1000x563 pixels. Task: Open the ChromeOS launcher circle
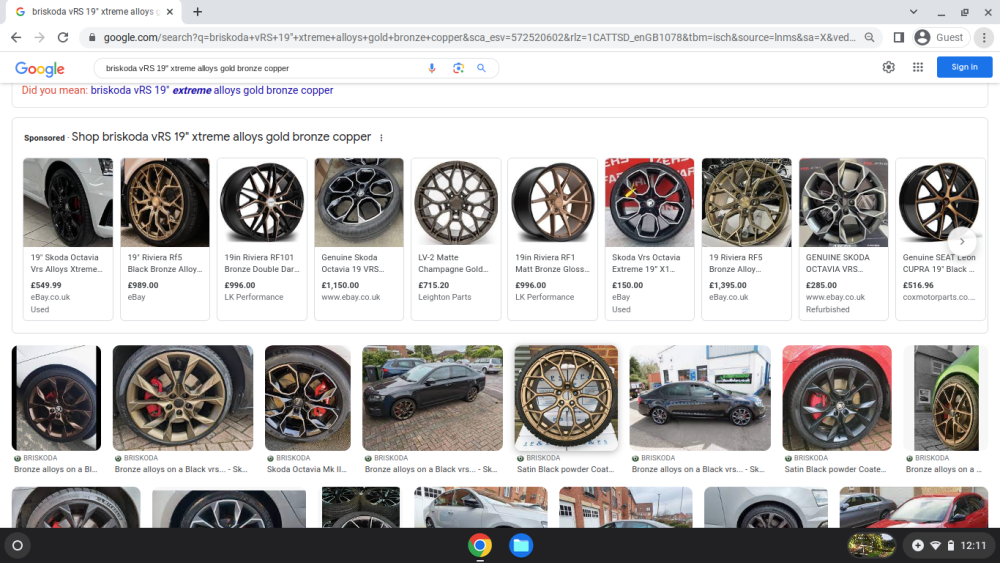[x=18, y=546]
